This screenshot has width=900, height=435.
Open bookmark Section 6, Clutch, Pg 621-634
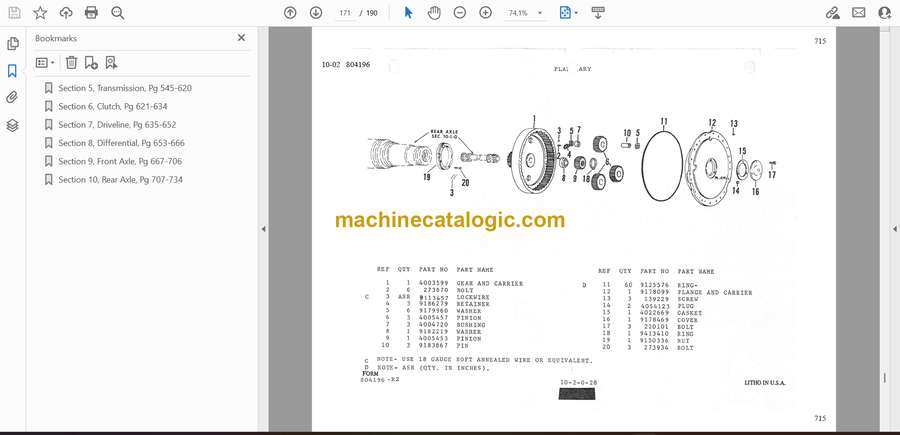point(113,106)
